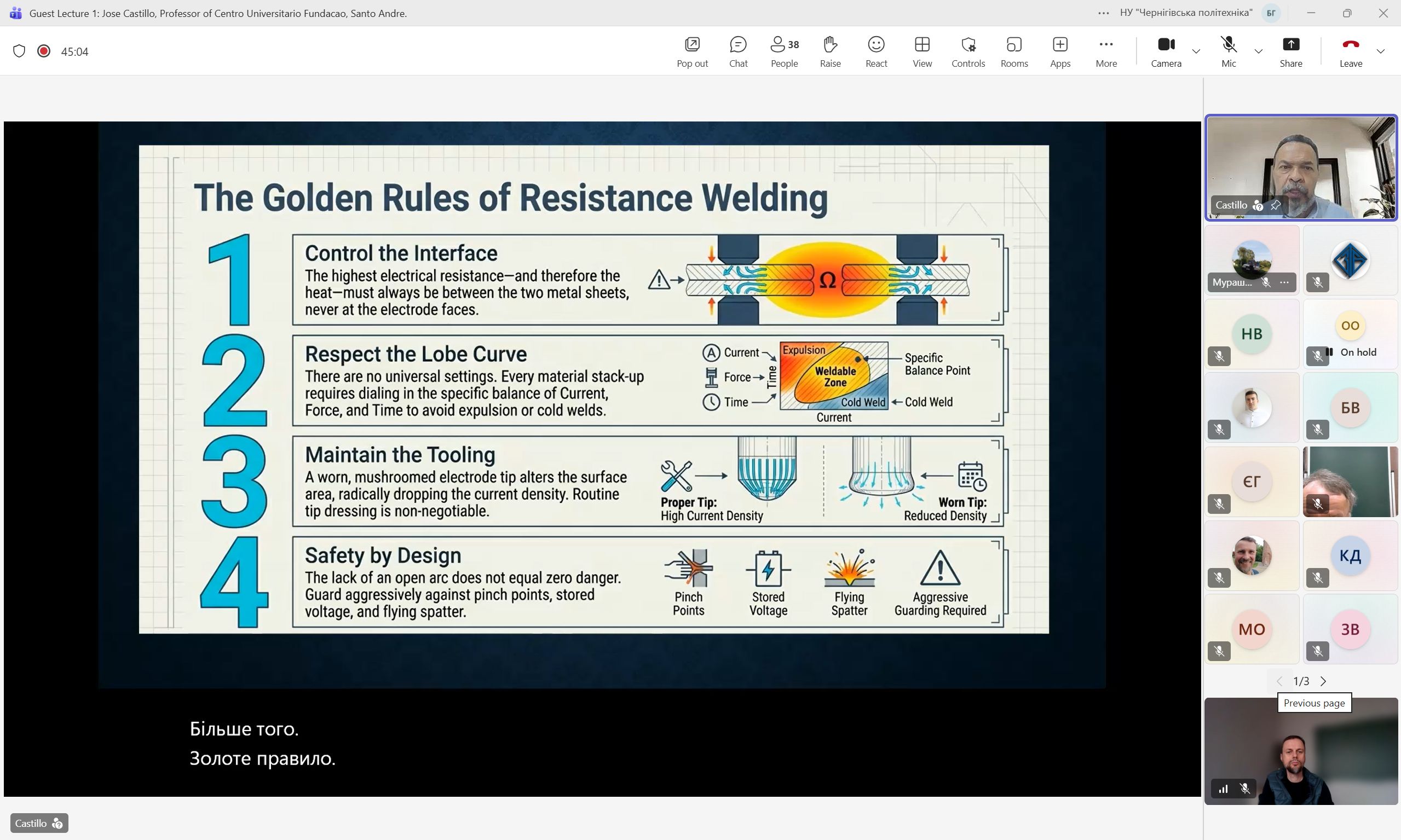The height and width of the screenshot is (840, 1401).
Task: Toggle the Camera on or off
Action: [1166, 51]
